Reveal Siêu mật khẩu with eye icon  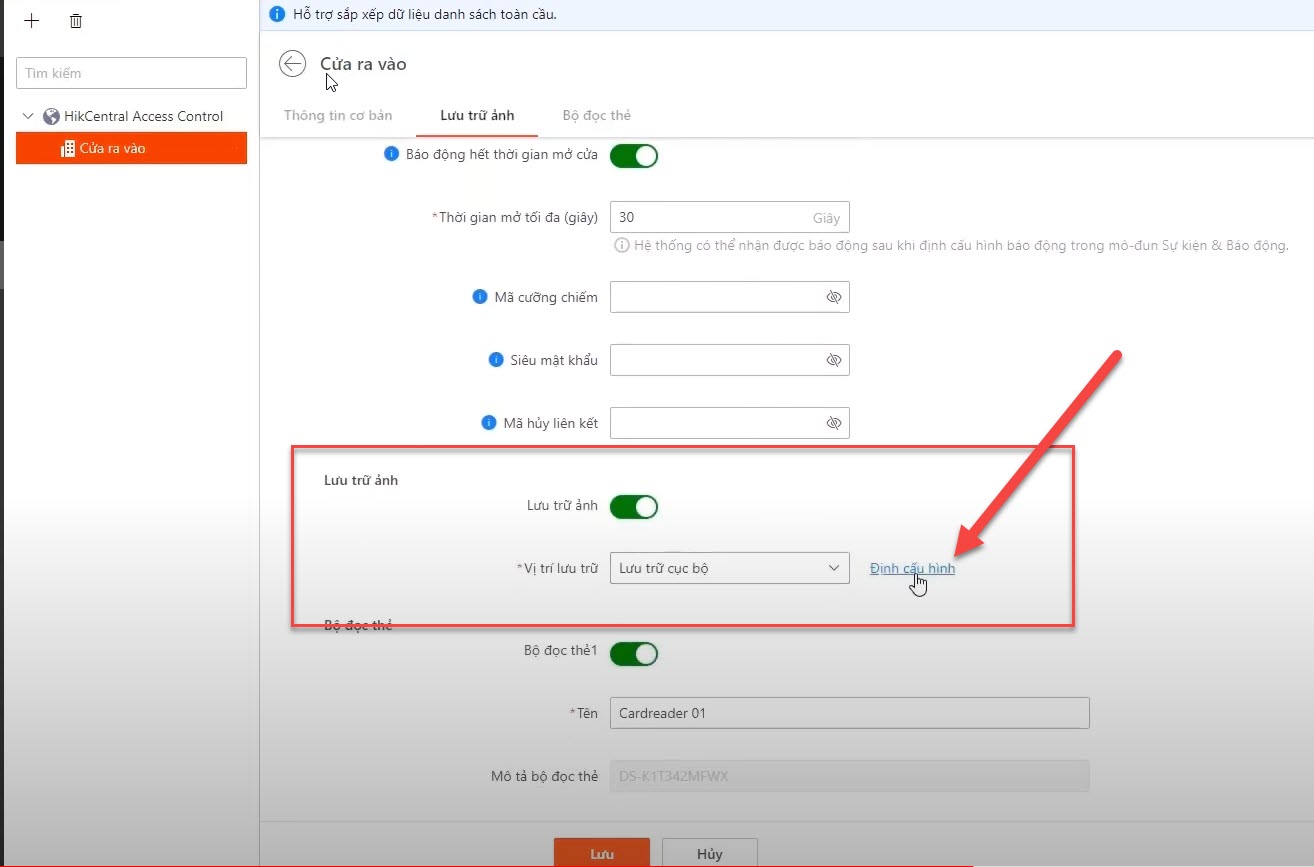pyautogui.click(x=834, y=361)
